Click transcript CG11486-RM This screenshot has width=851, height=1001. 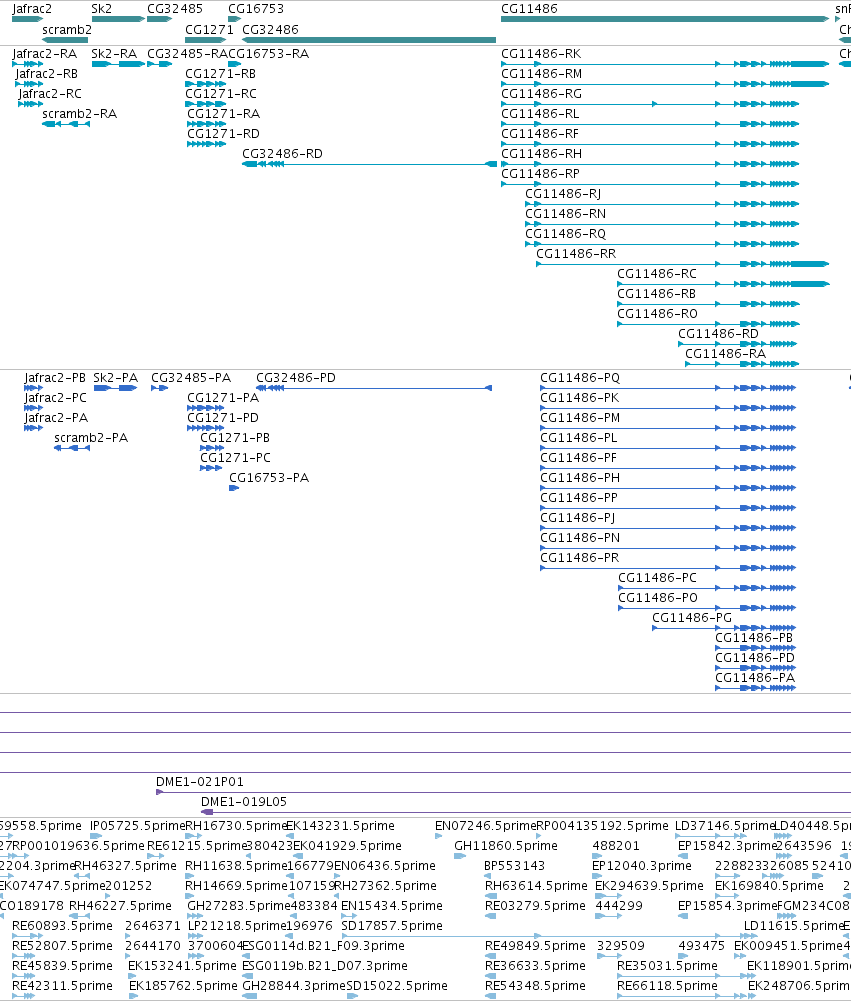[x=541, y=74]
